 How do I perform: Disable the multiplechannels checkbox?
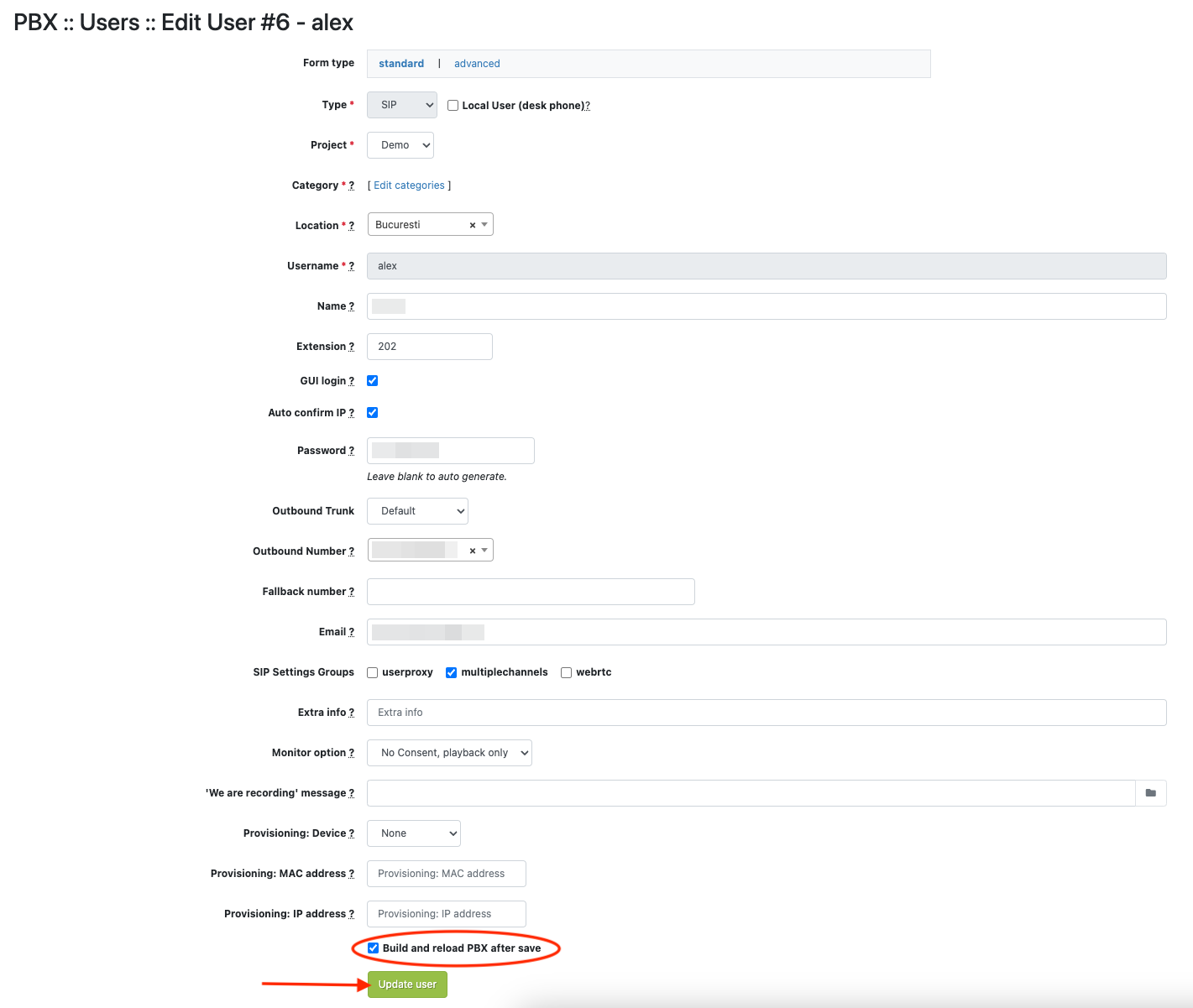pyautogui.click(x=452, y=672)
